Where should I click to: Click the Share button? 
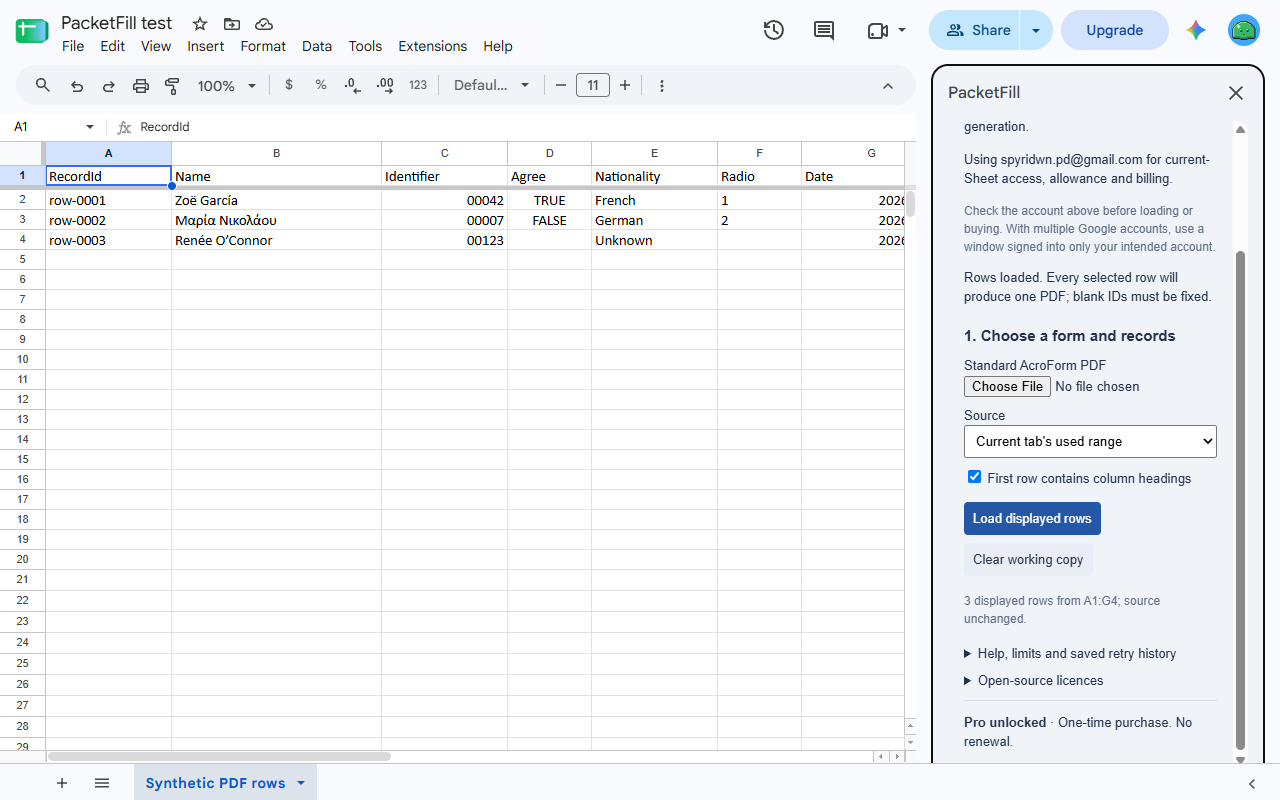pyautogui.click(x=975, y=30)
